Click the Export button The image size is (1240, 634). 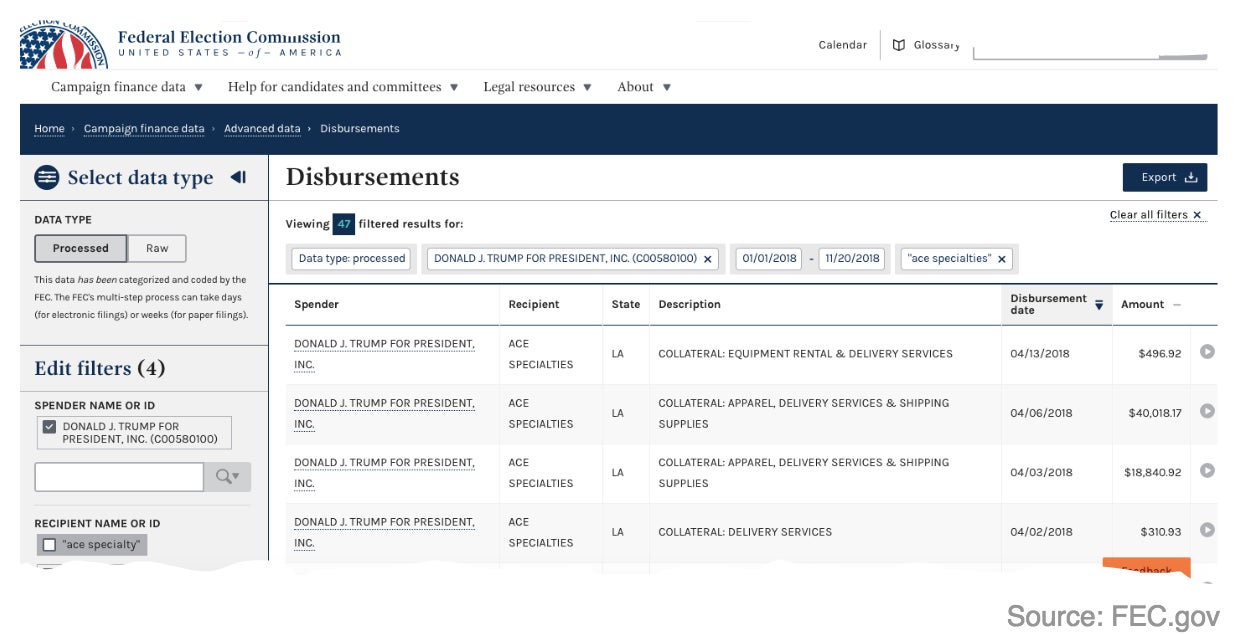click(x=1165, y=177)
